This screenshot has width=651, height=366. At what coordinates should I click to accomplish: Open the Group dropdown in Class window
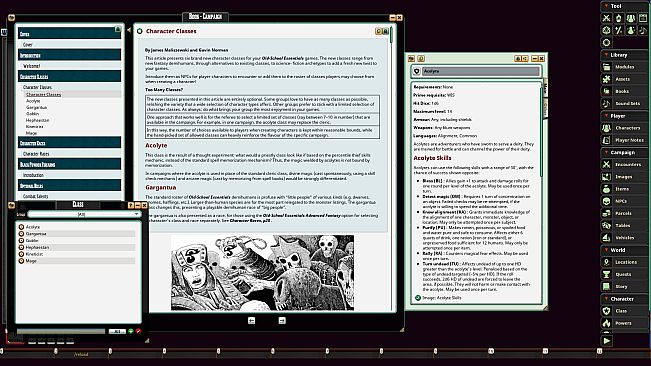tap(85, 214)
